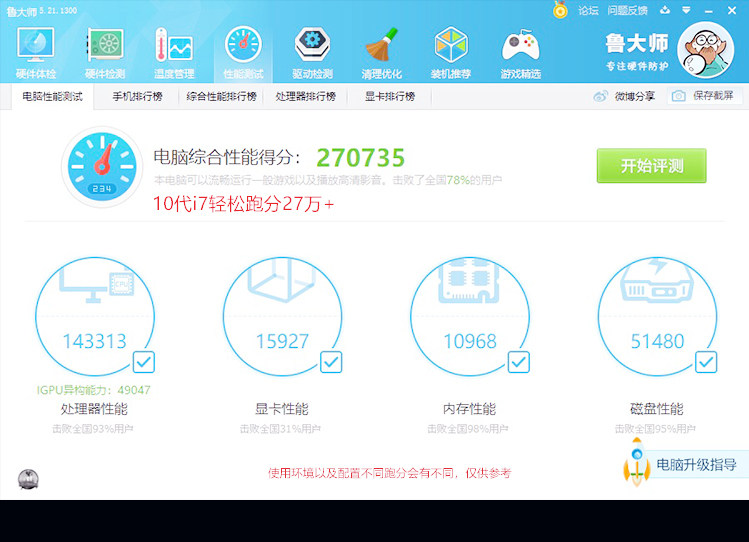749x542 pixels.
Task: Click 鲁大师 5.21.1300 title text
Action: point(42,11)
